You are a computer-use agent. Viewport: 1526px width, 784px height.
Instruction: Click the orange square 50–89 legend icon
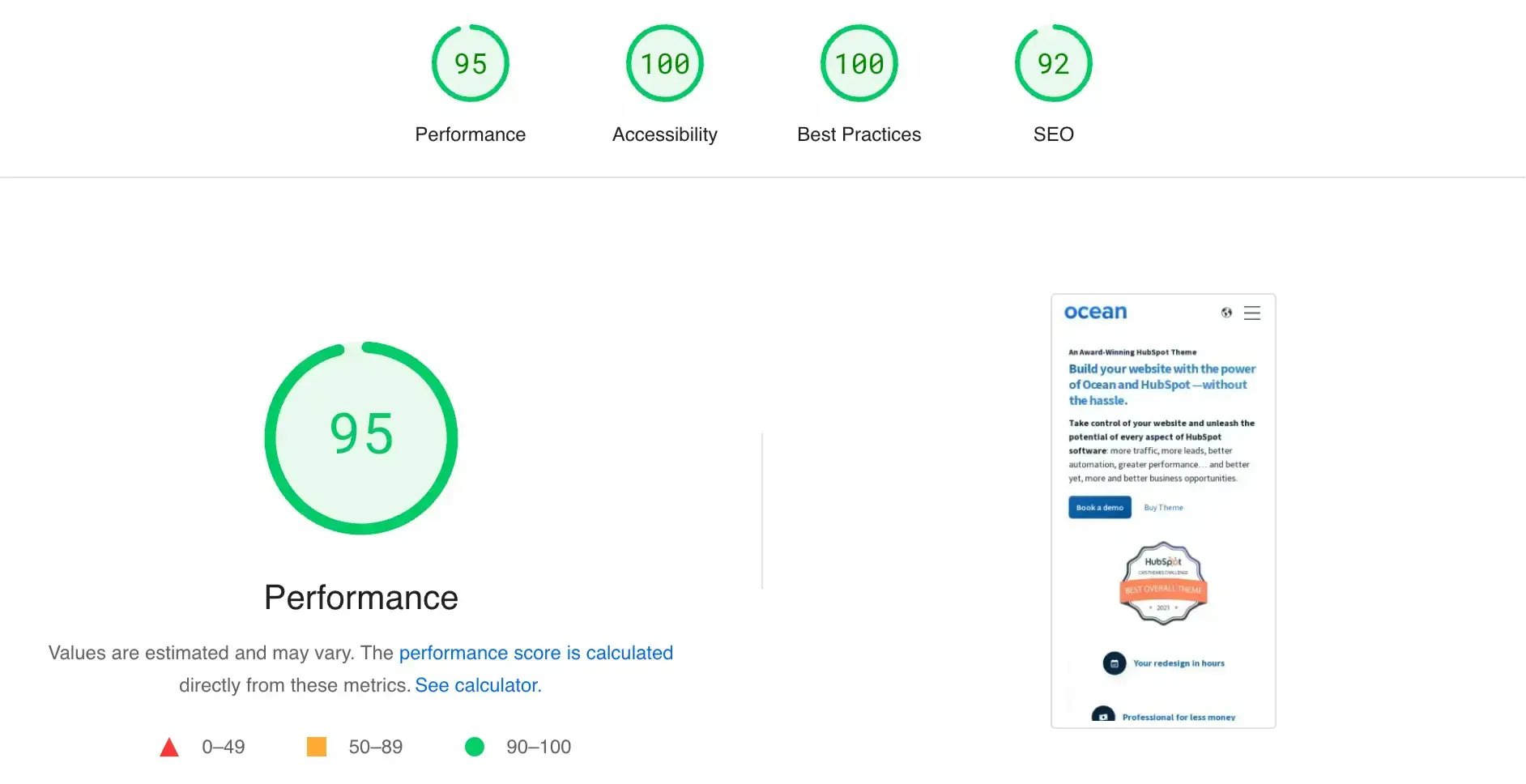317,747
